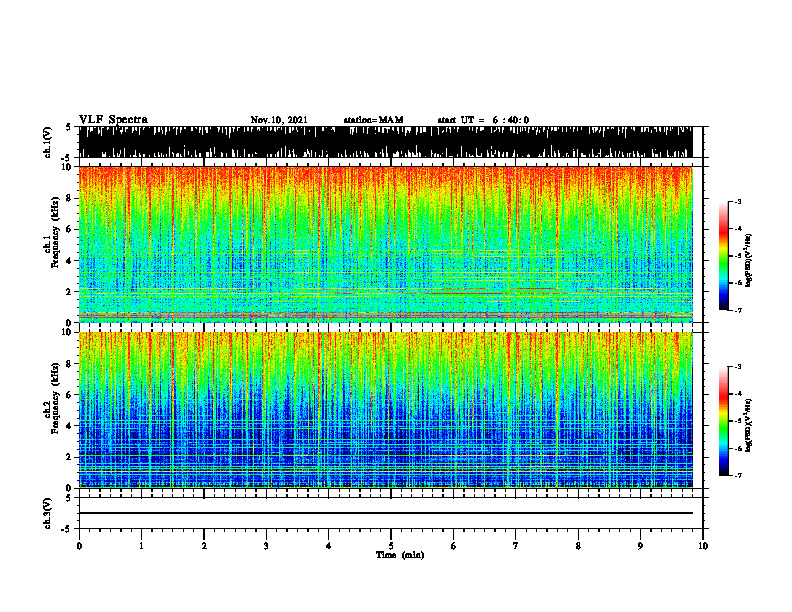Screen dimensions: 792x612
Task: Select the "start UT = 6 : 40: 0" text
Action: 483,120
